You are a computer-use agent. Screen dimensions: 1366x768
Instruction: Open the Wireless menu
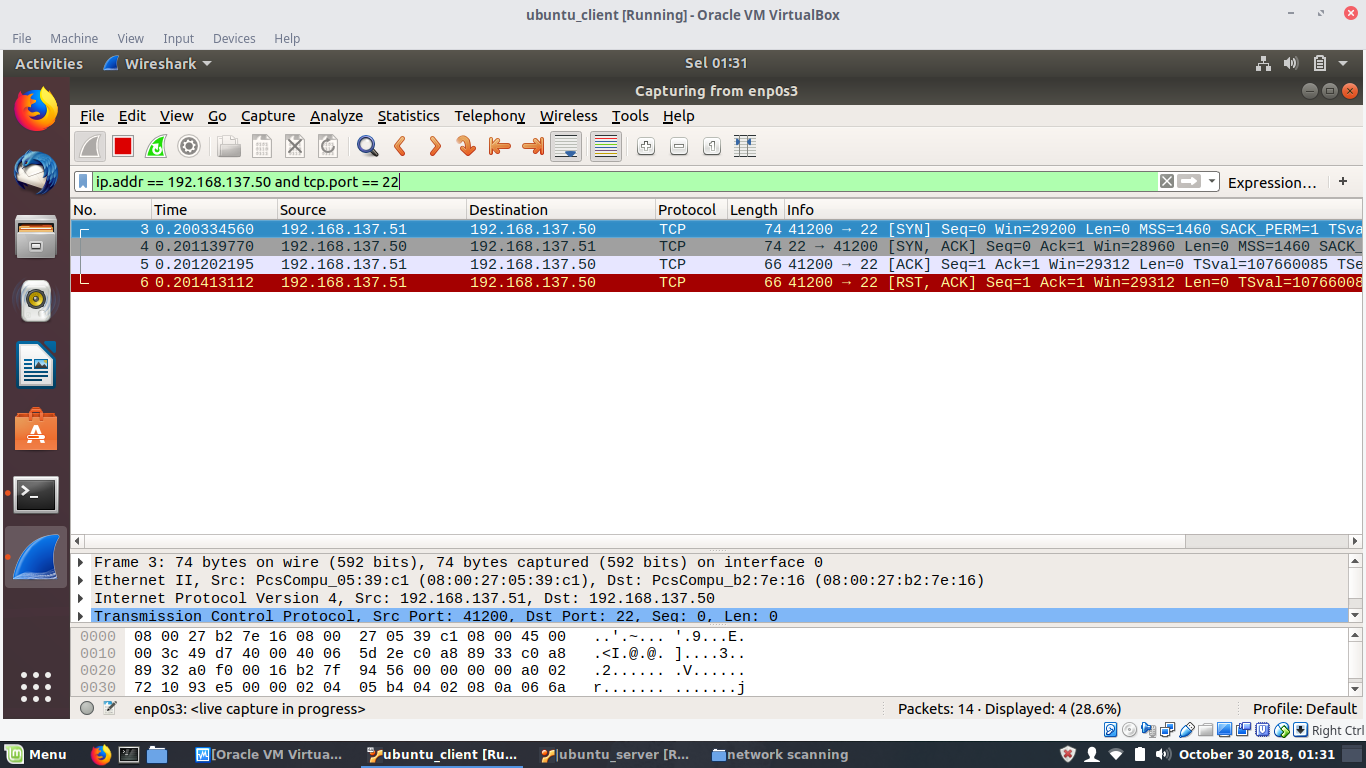pos(568,116)
